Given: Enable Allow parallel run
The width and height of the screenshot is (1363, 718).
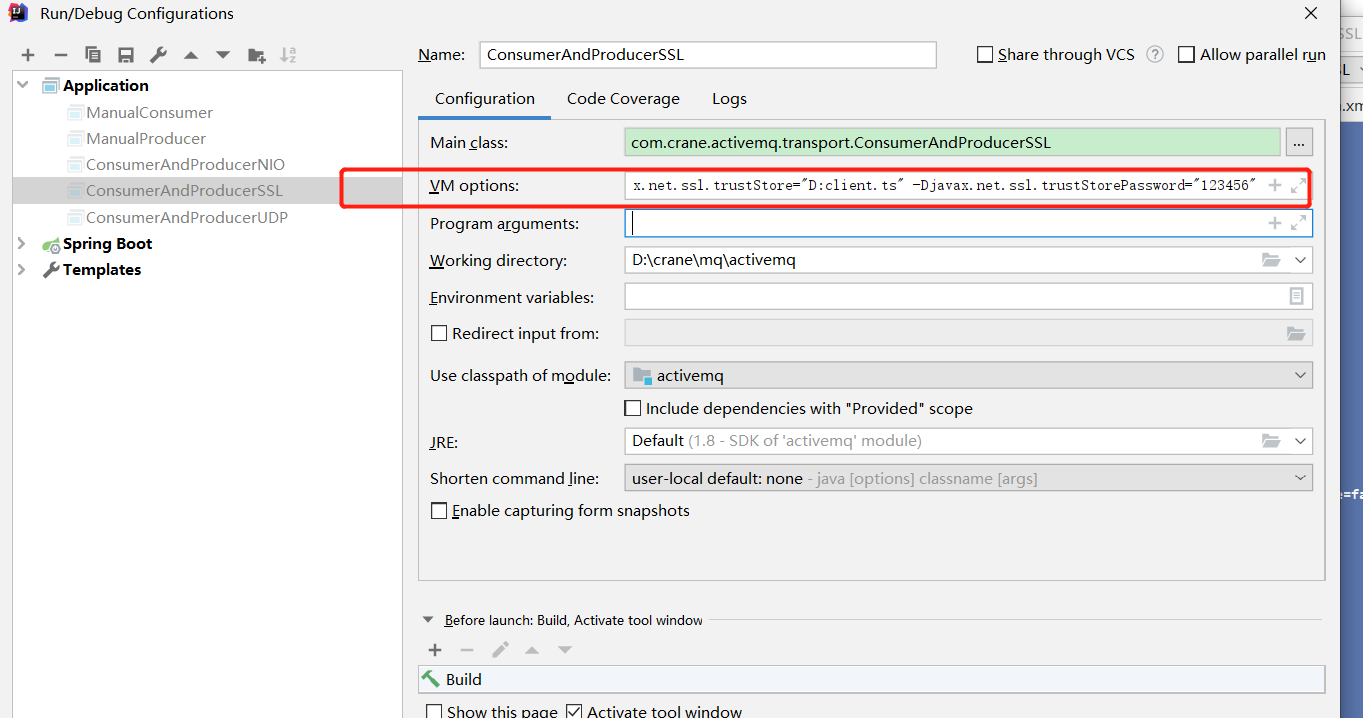Looking at the screenshot, I should point(1187,54).
